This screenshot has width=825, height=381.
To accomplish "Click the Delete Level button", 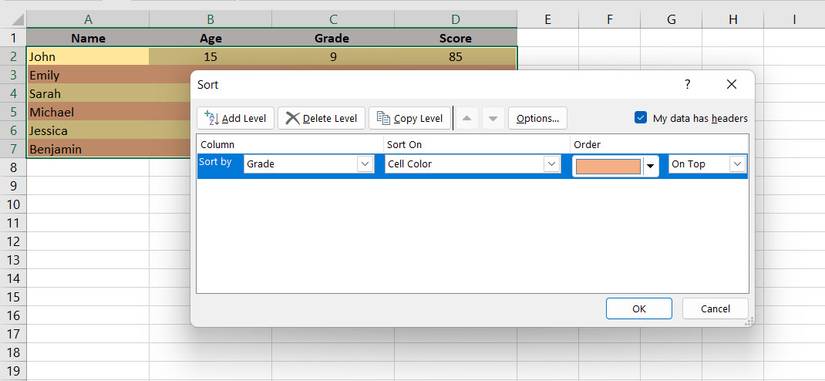I will click(x=321, y=118).
